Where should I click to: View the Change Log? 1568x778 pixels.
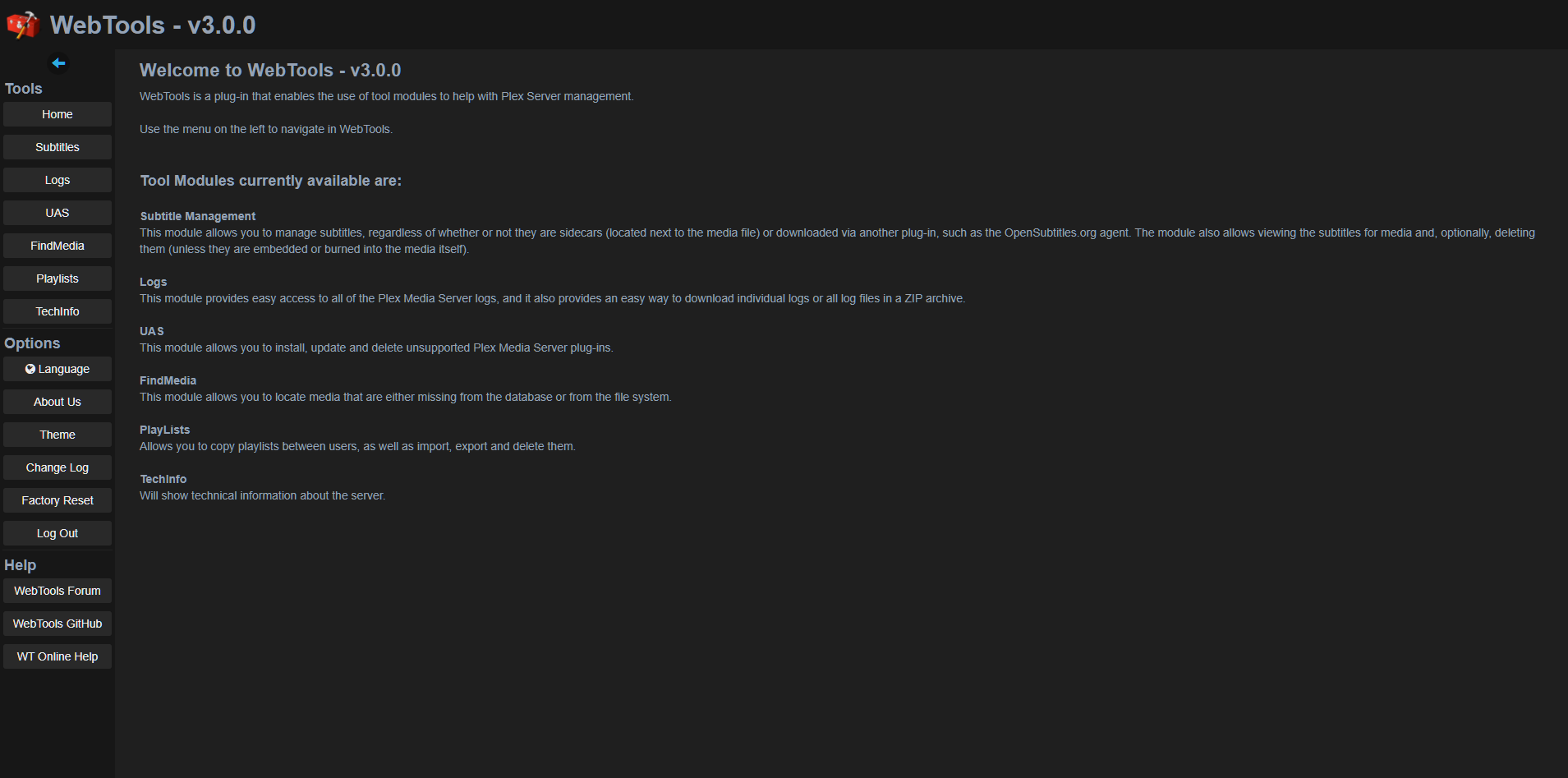57,467
